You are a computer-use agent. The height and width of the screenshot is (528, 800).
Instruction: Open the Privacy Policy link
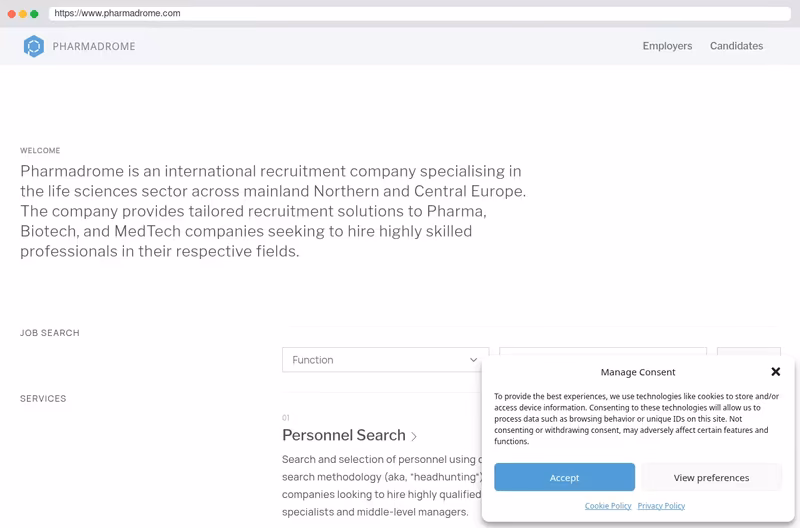[x=661, y=506]
